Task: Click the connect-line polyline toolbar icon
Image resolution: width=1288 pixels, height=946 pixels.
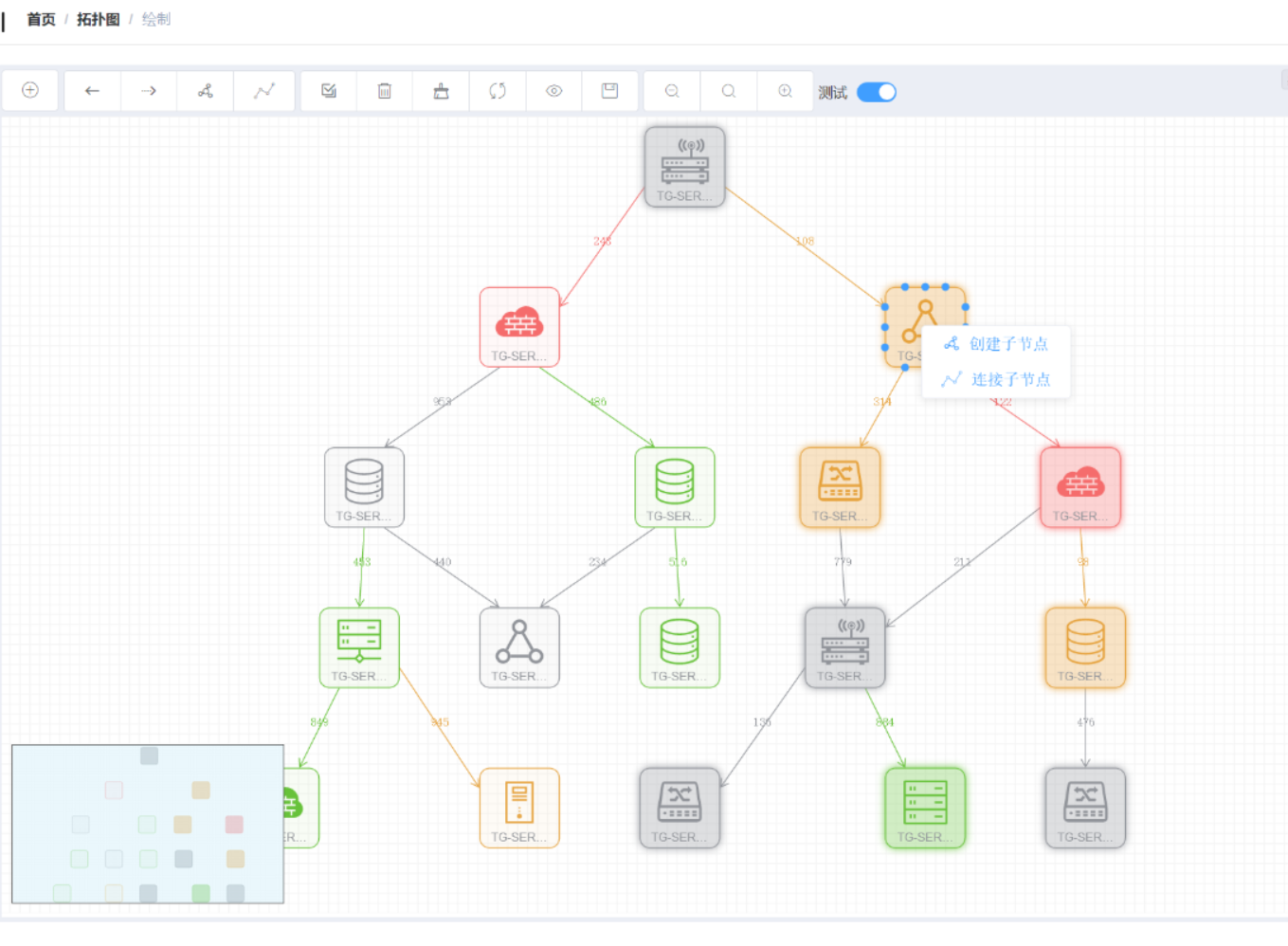Action: pos(264,91)
